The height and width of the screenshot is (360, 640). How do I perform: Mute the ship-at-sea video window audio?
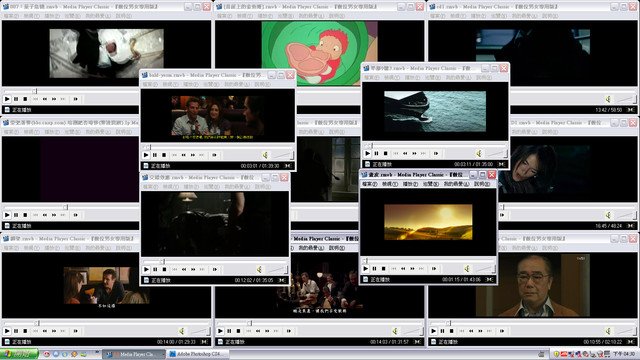click(x=479, y=153)
